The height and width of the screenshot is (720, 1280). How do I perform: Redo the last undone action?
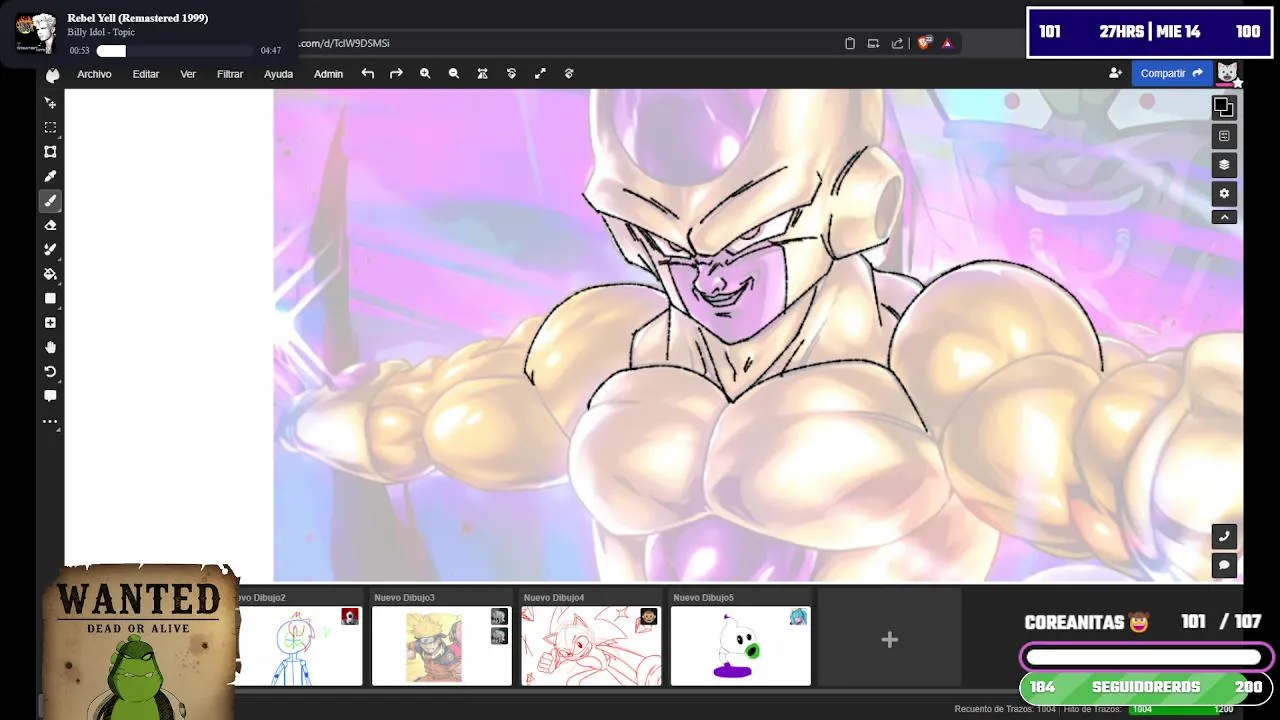tap(396, 74)
